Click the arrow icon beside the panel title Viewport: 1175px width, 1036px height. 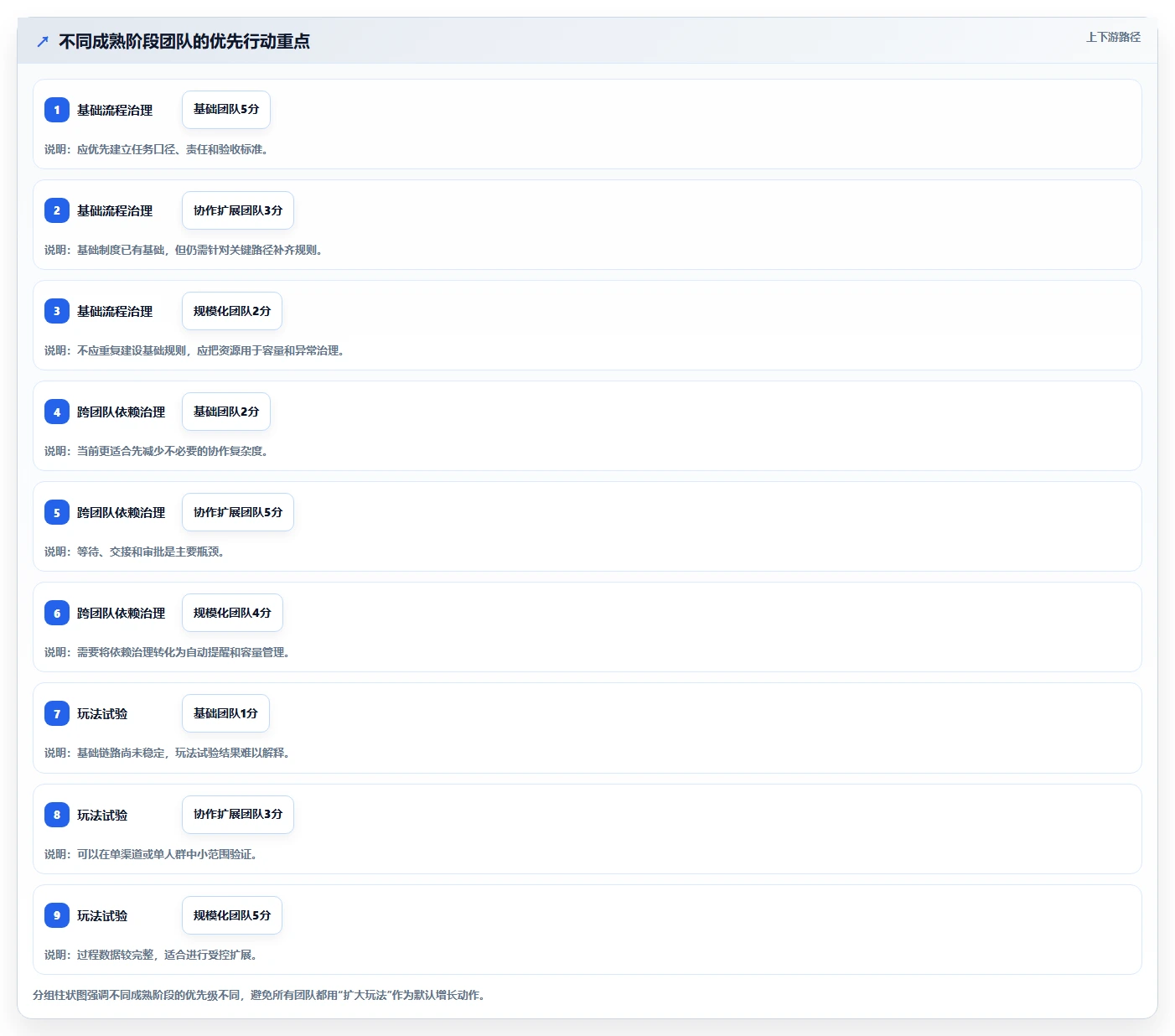click(x=43, y=41)
